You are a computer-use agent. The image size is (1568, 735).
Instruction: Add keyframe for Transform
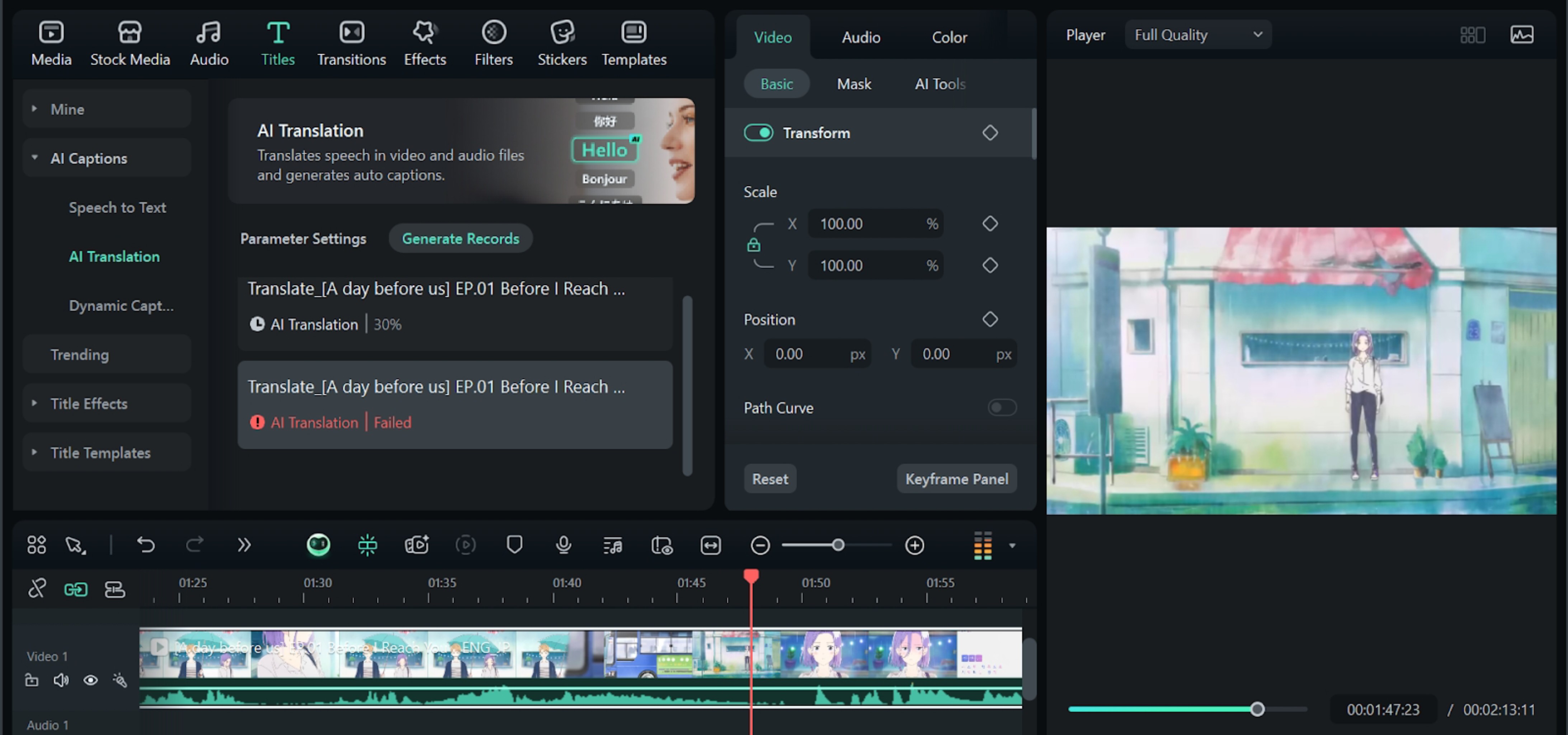coord(990,133)
